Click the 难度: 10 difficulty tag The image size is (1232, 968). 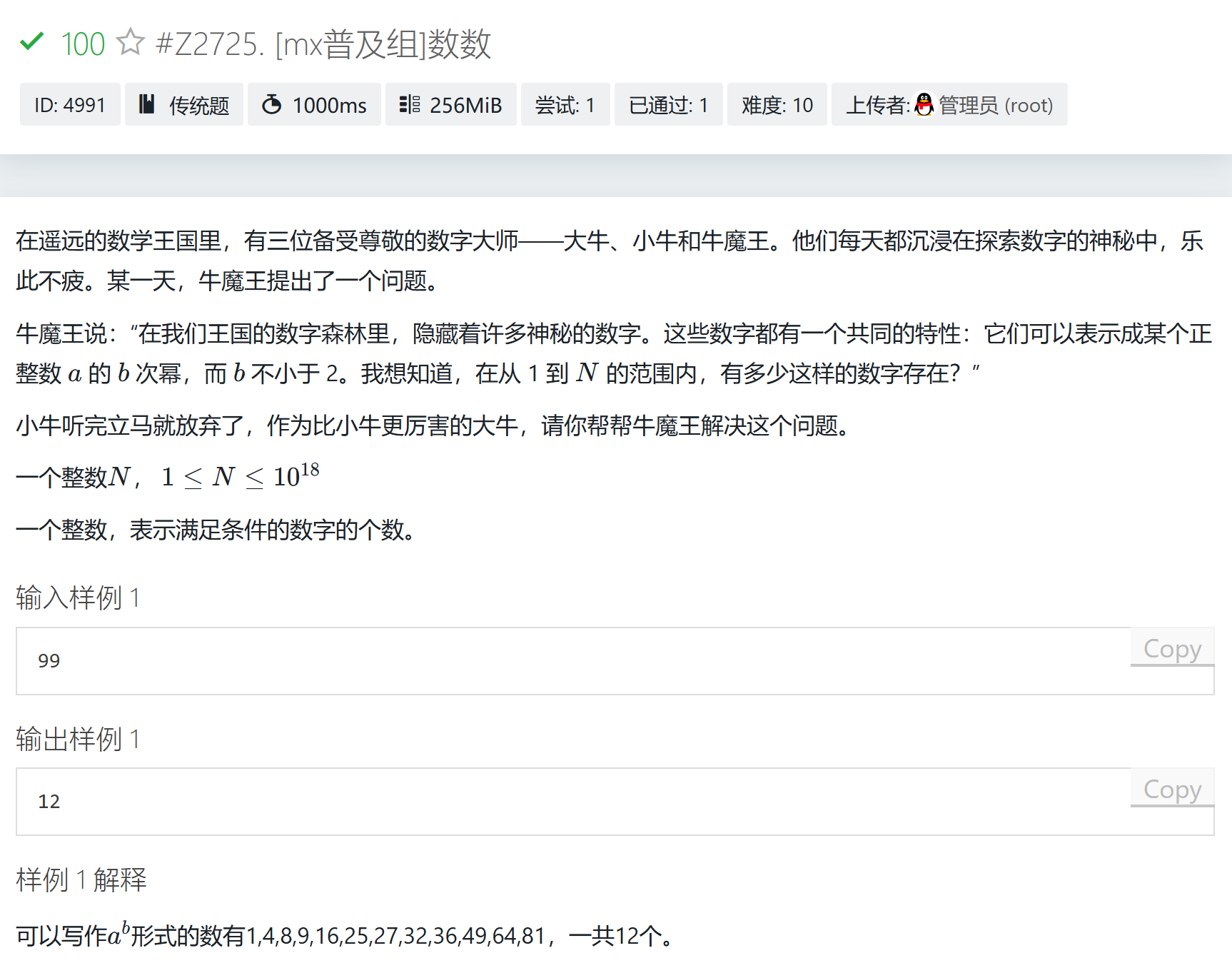777,104
